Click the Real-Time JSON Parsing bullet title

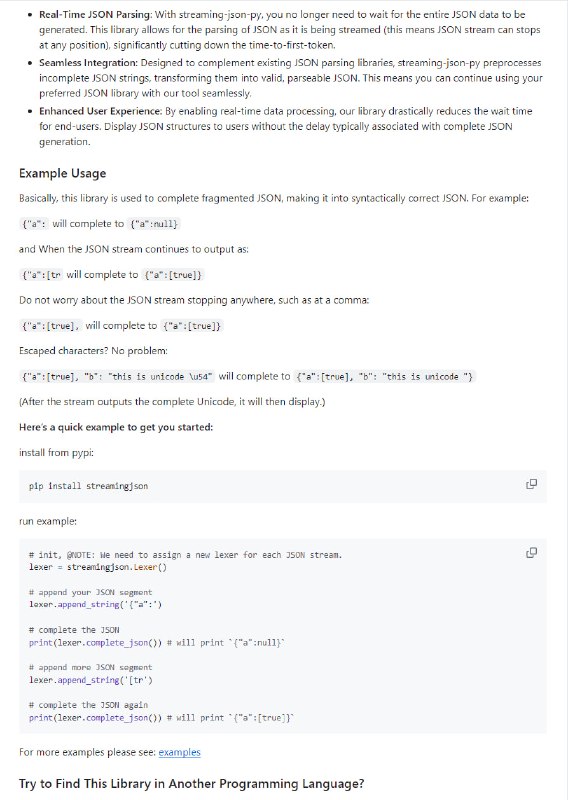(x=95, y=15)
